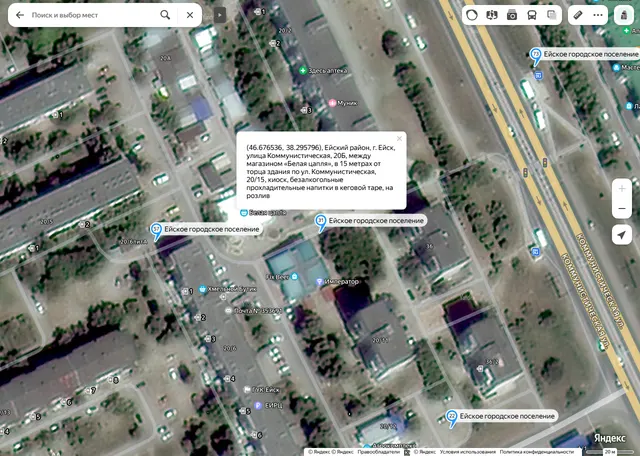The image size is (640, 456).
Task: Open the map layers switcher icon
Action: pos(551,15)
